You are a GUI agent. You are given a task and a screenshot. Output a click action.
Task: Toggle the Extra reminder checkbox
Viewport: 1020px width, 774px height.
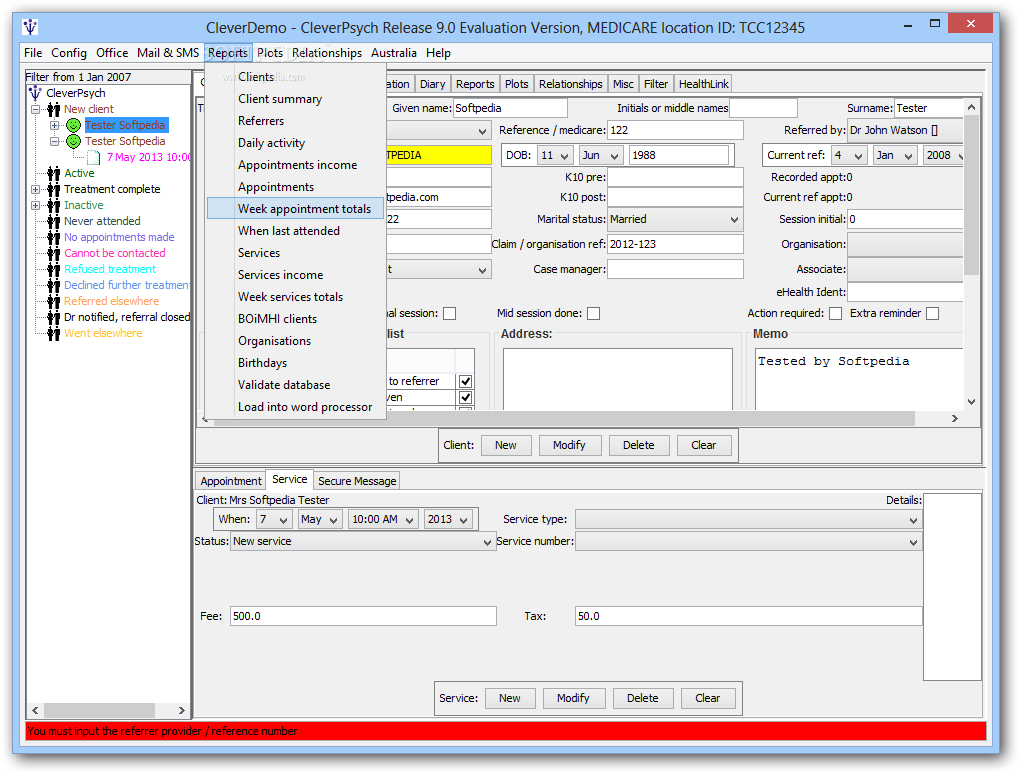click(x=932, y=314)
